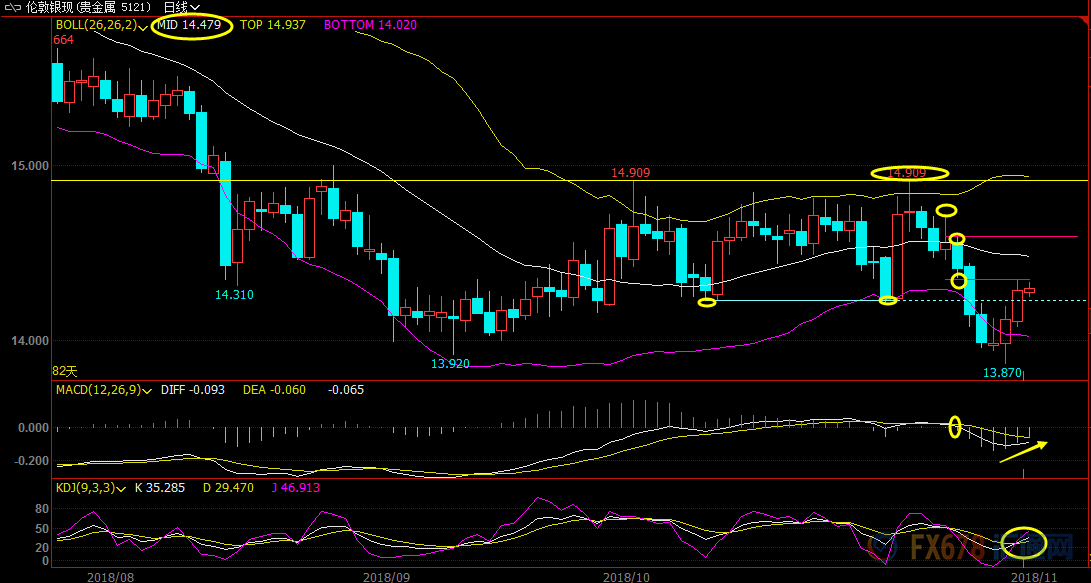Click the 0.000 MACD axis label

click(x=33, y=428)
